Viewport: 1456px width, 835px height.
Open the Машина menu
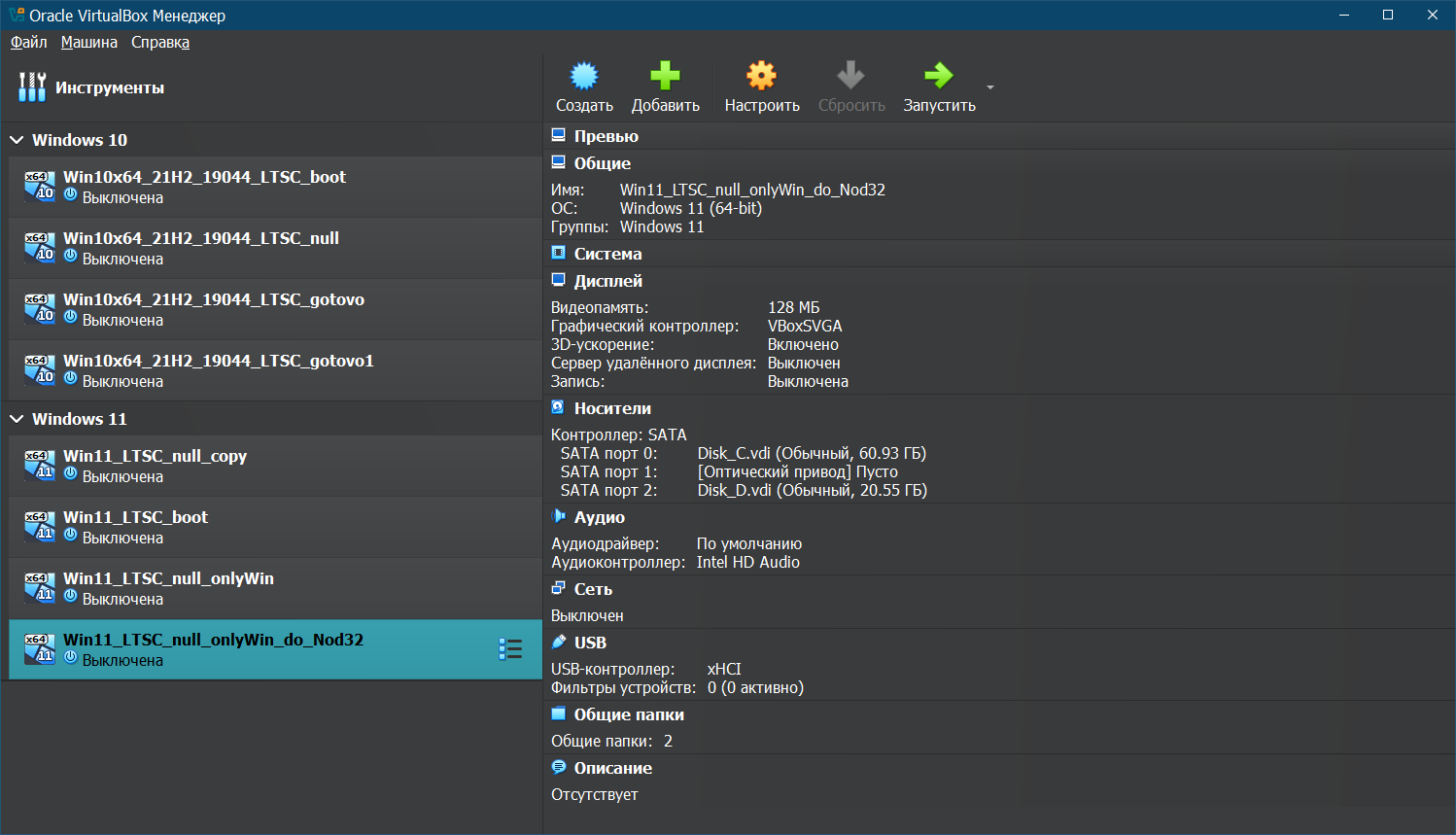click(x=88, y=42)
